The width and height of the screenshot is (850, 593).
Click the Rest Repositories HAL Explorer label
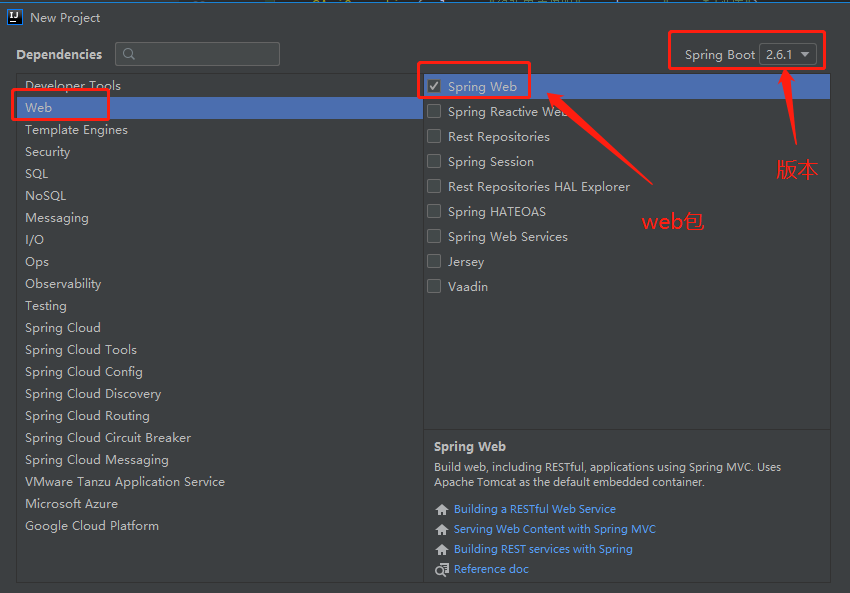point(539,186)
